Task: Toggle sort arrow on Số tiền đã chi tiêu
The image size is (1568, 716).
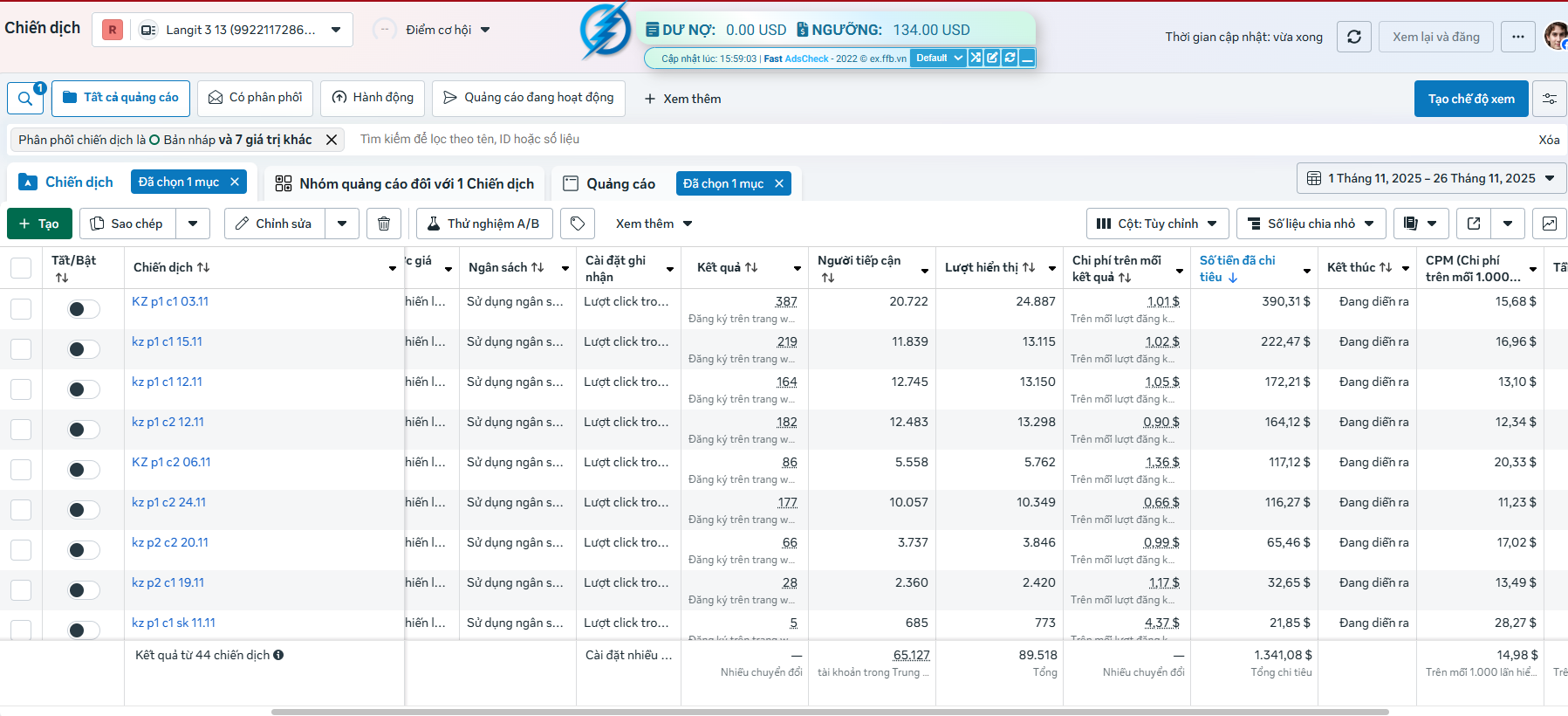Action: 1233,278
